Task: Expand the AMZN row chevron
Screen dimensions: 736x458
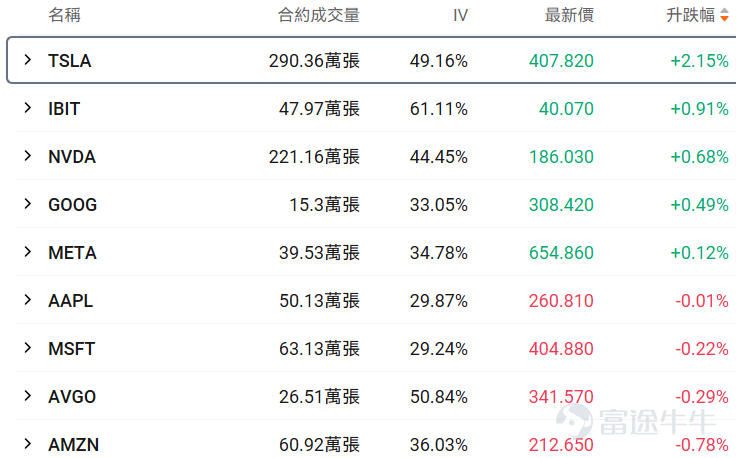Action: click(28, 443)
